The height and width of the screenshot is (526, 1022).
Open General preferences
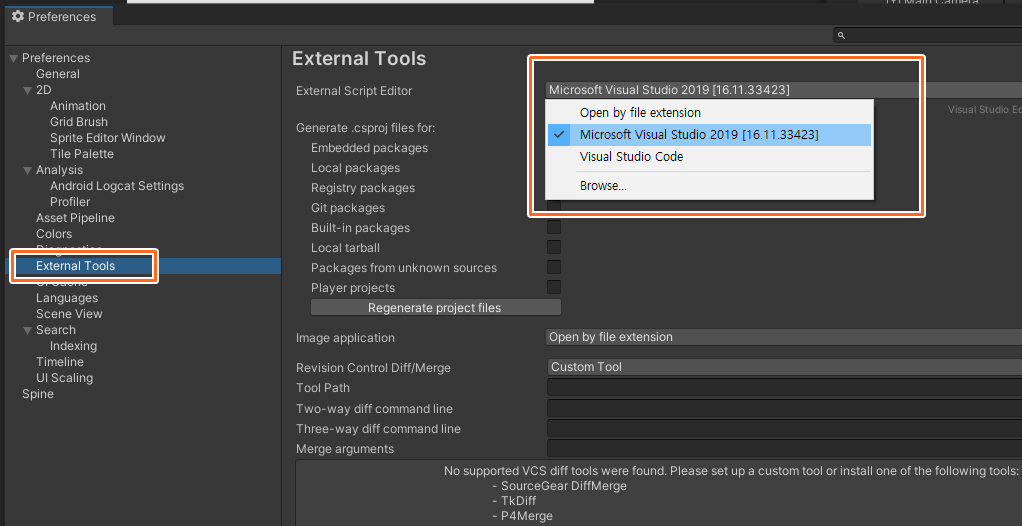[x=58, y=74]
